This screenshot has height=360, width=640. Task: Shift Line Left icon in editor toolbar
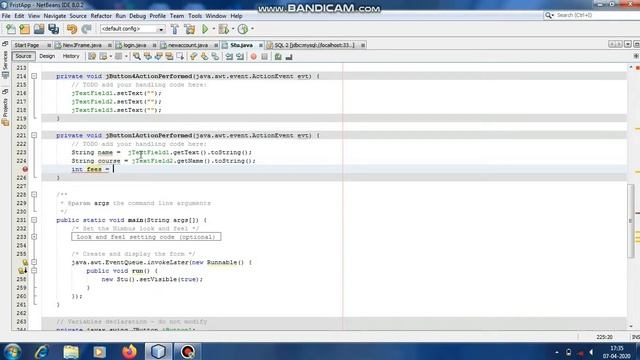coord(229,56)
